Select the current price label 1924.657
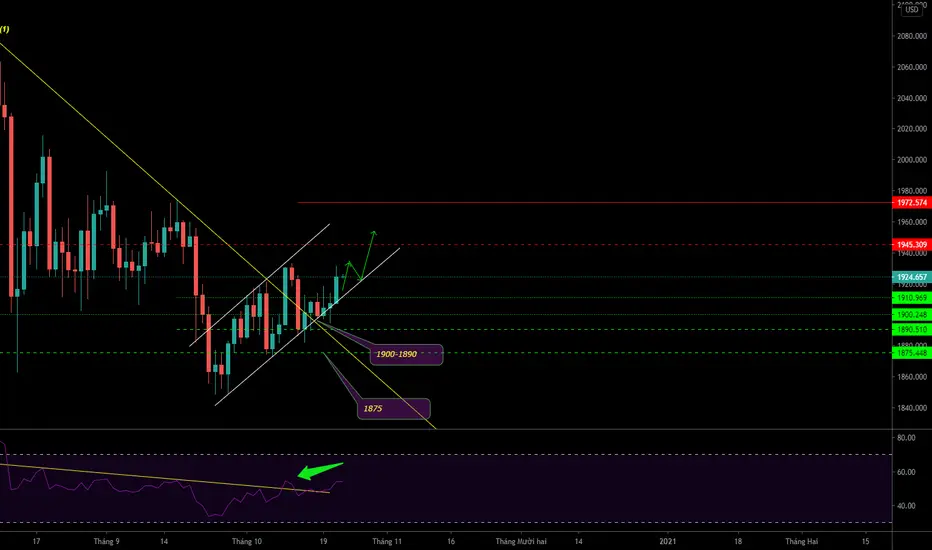 [x=912, y=277]
